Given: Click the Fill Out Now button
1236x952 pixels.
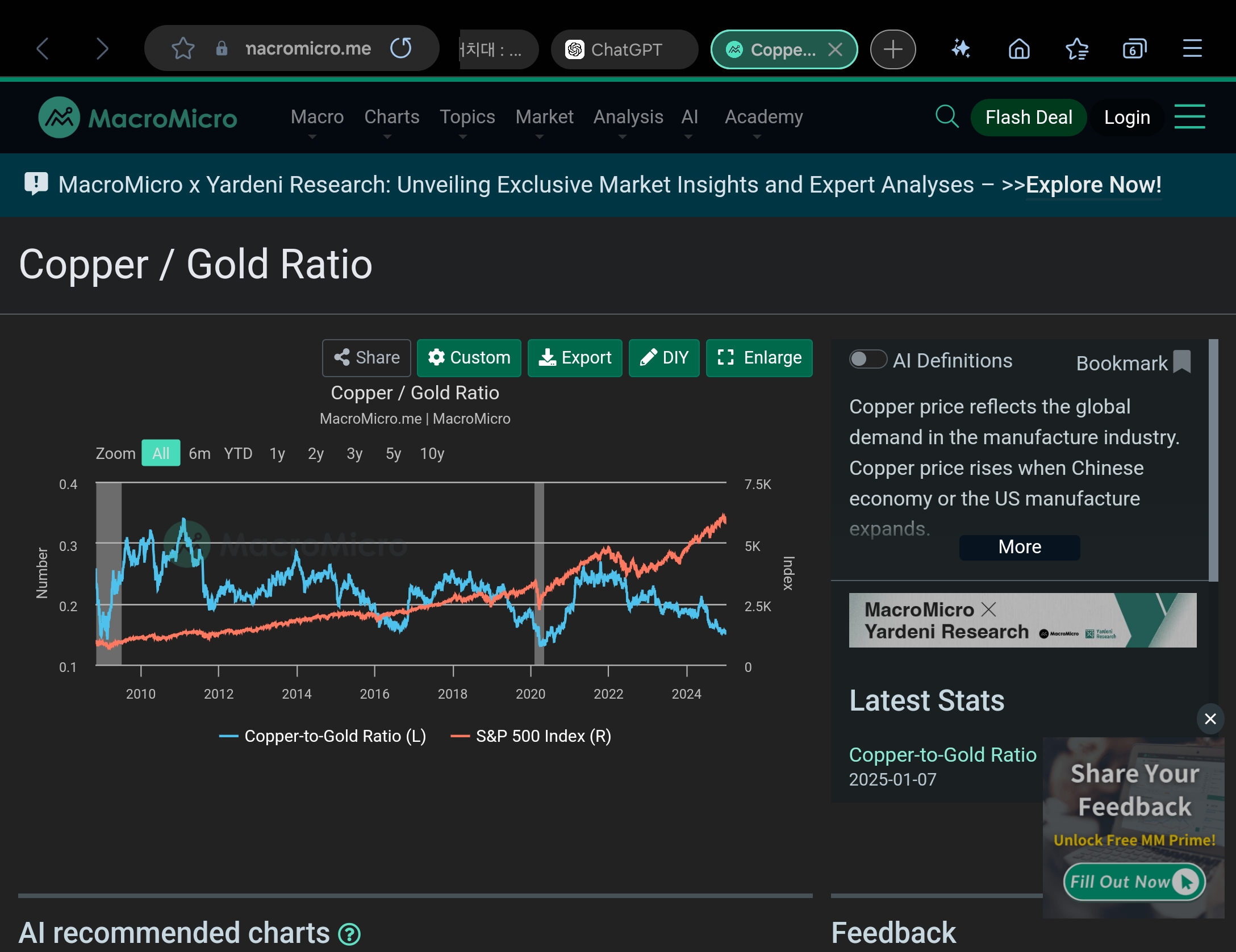Looking at the screenshot, I should pos(1134,882).
